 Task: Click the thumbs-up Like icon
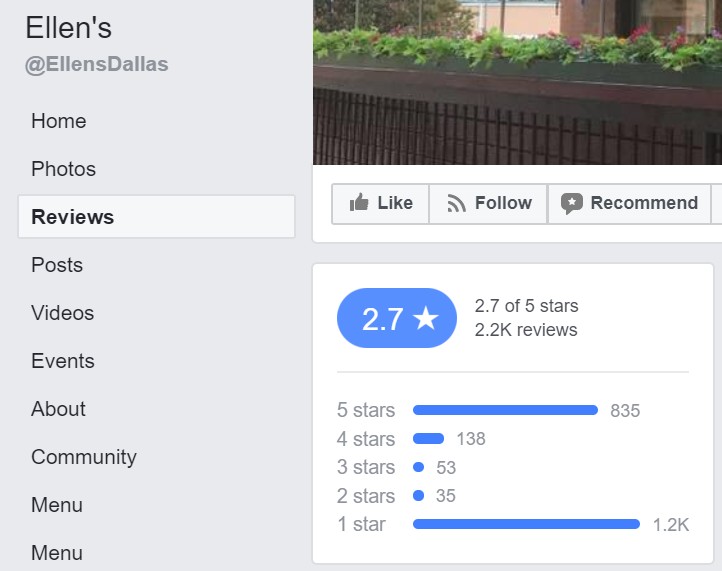coord(359,203)
